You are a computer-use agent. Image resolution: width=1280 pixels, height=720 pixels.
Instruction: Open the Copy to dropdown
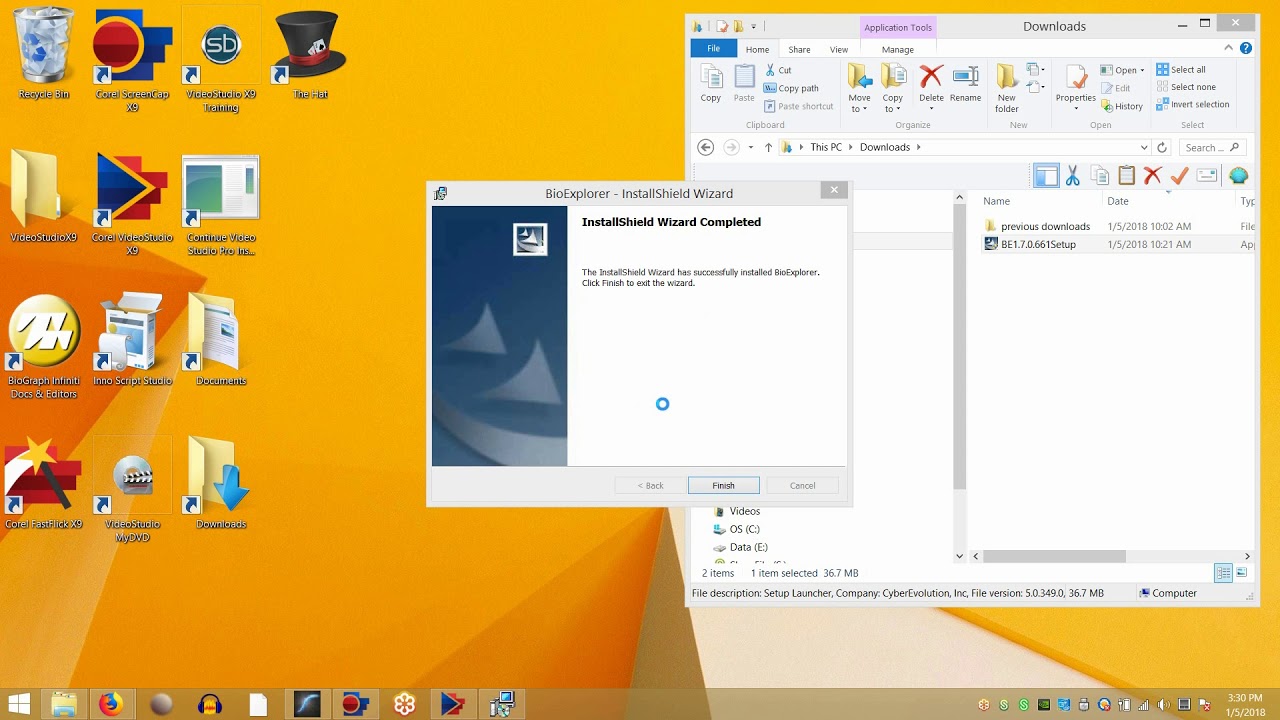[892, 87]
